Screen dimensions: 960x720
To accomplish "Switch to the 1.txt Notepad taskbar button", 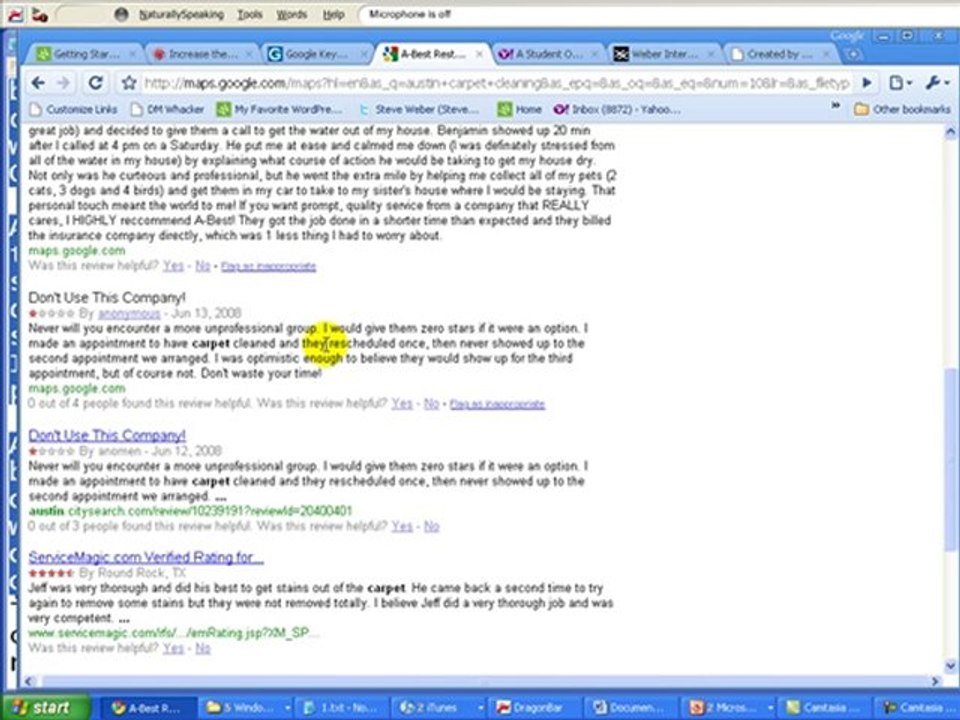I will tap(343, 708).
